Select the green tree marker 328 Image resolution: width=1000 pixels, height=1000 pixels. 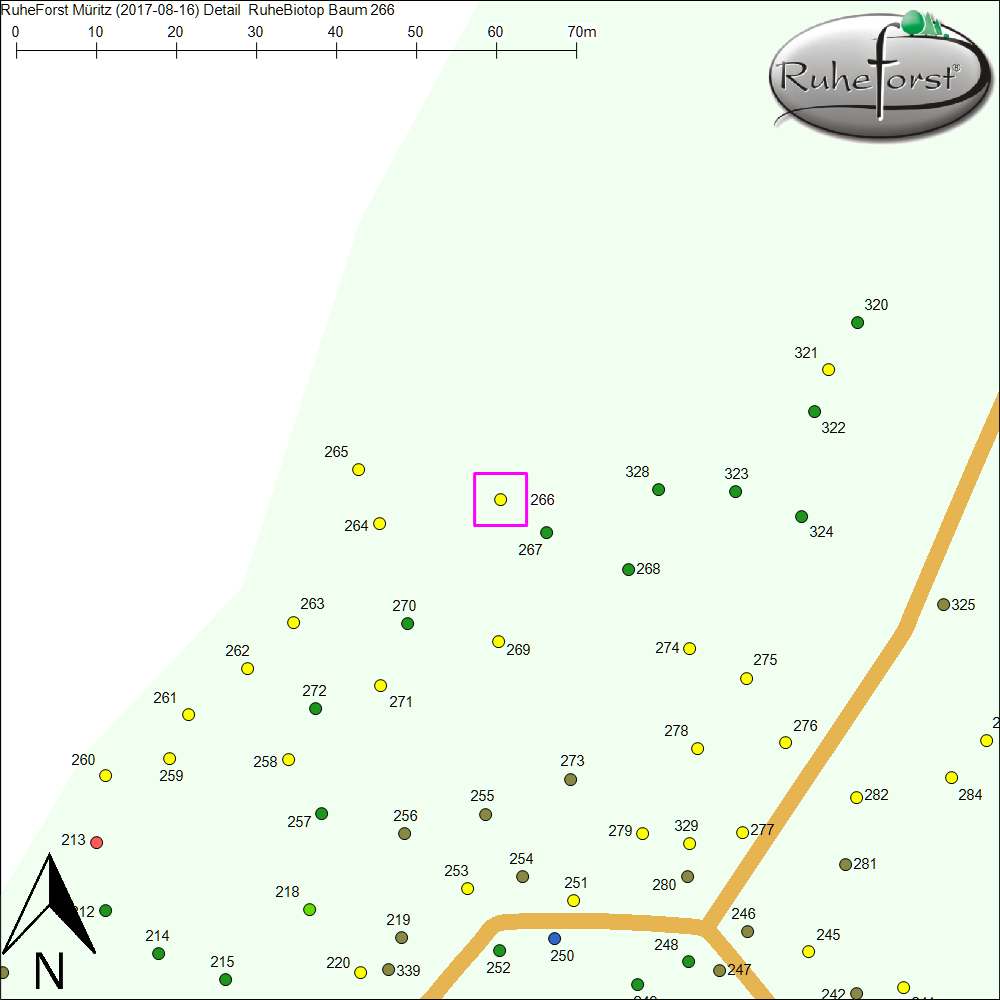[658, 489]
